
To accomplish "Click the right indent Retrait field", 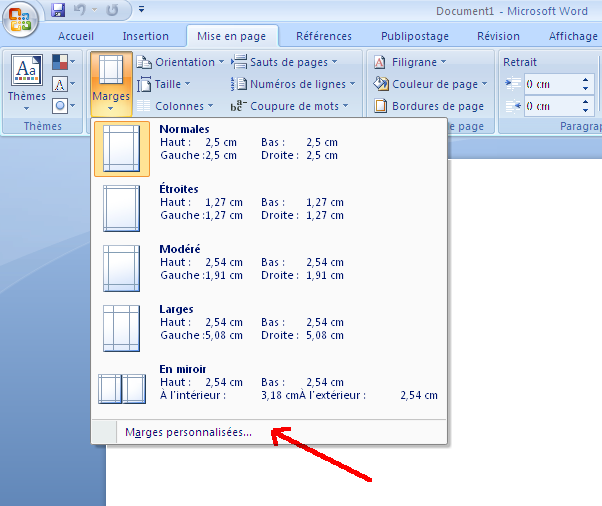I will [551, 106].
